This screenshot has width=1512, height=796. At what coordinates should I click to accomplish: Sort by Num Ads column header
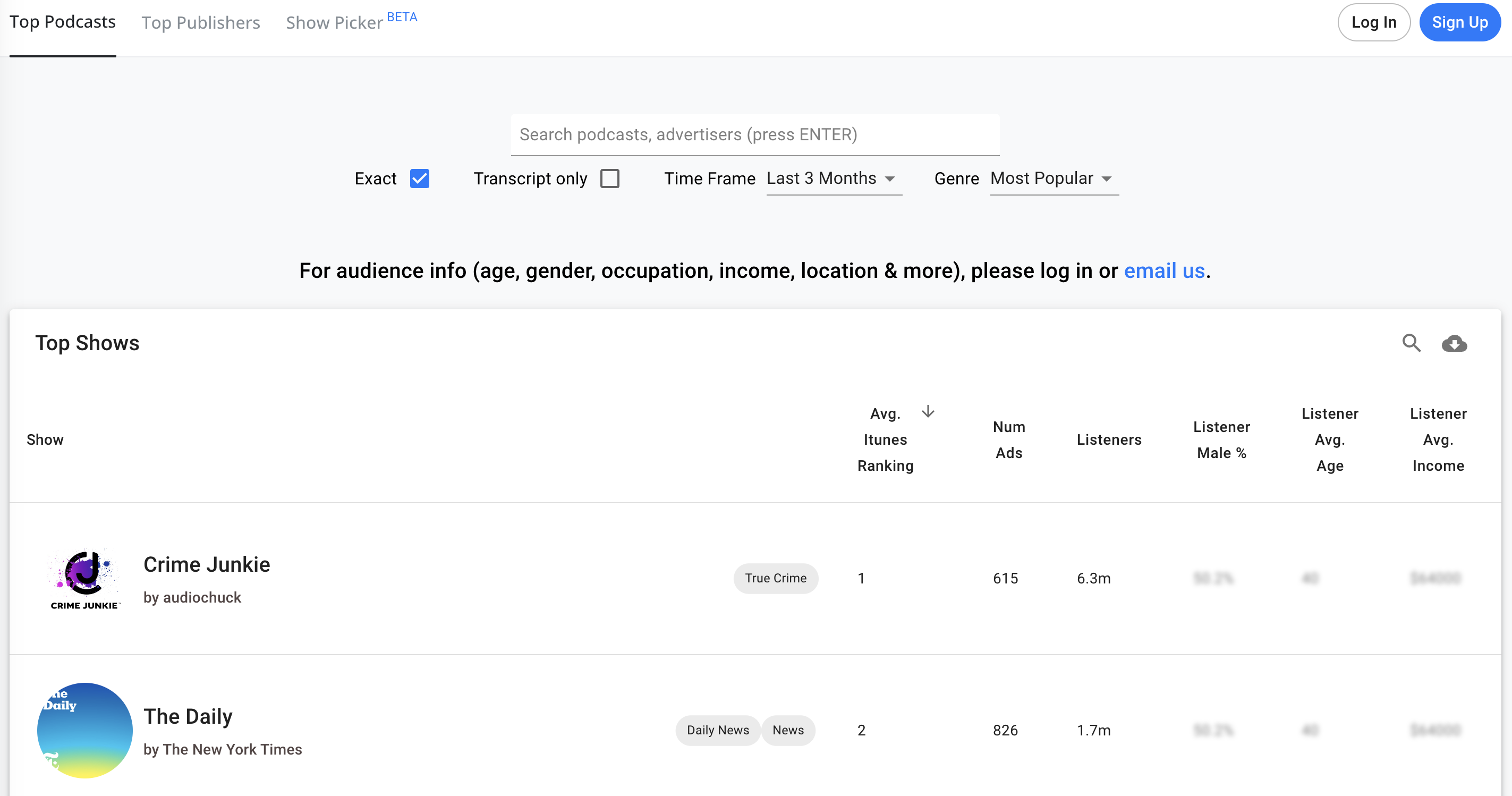[x=1009, y=439]
